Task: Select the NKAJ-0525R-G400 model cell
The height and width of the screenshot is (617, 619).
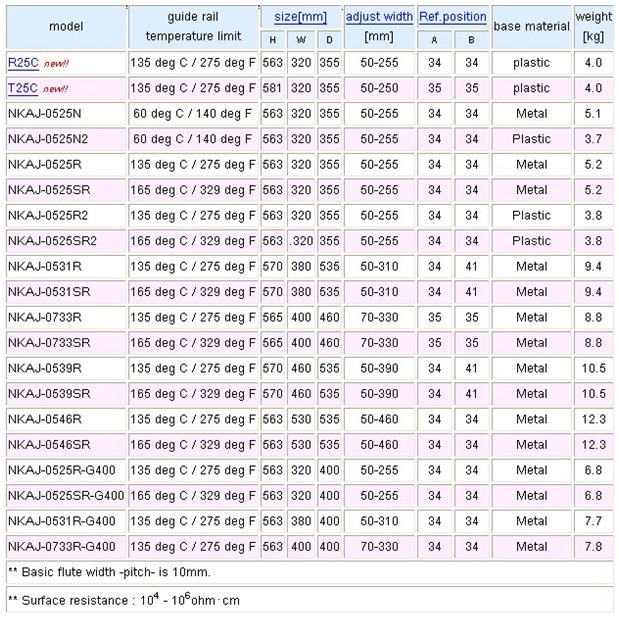Action: 66,470
